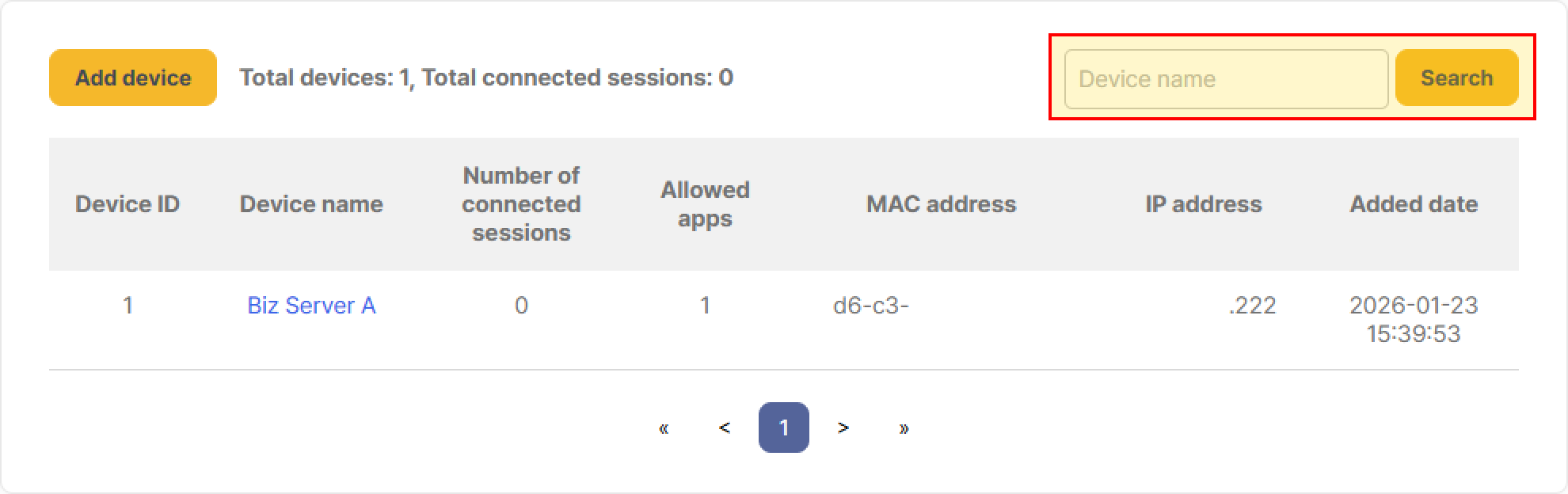
Task: Select page 1 in pagination
Action: pos(783,428)
